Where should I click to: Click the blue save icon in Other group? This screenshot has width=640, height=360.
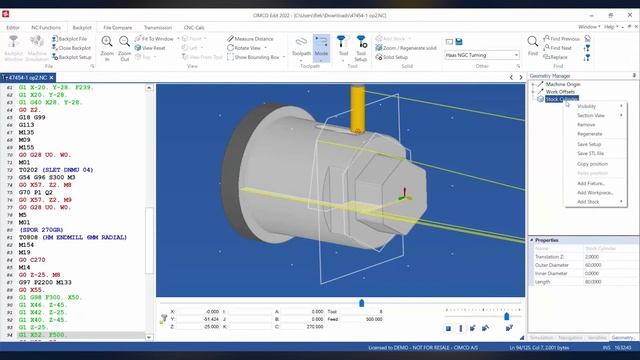459,42
